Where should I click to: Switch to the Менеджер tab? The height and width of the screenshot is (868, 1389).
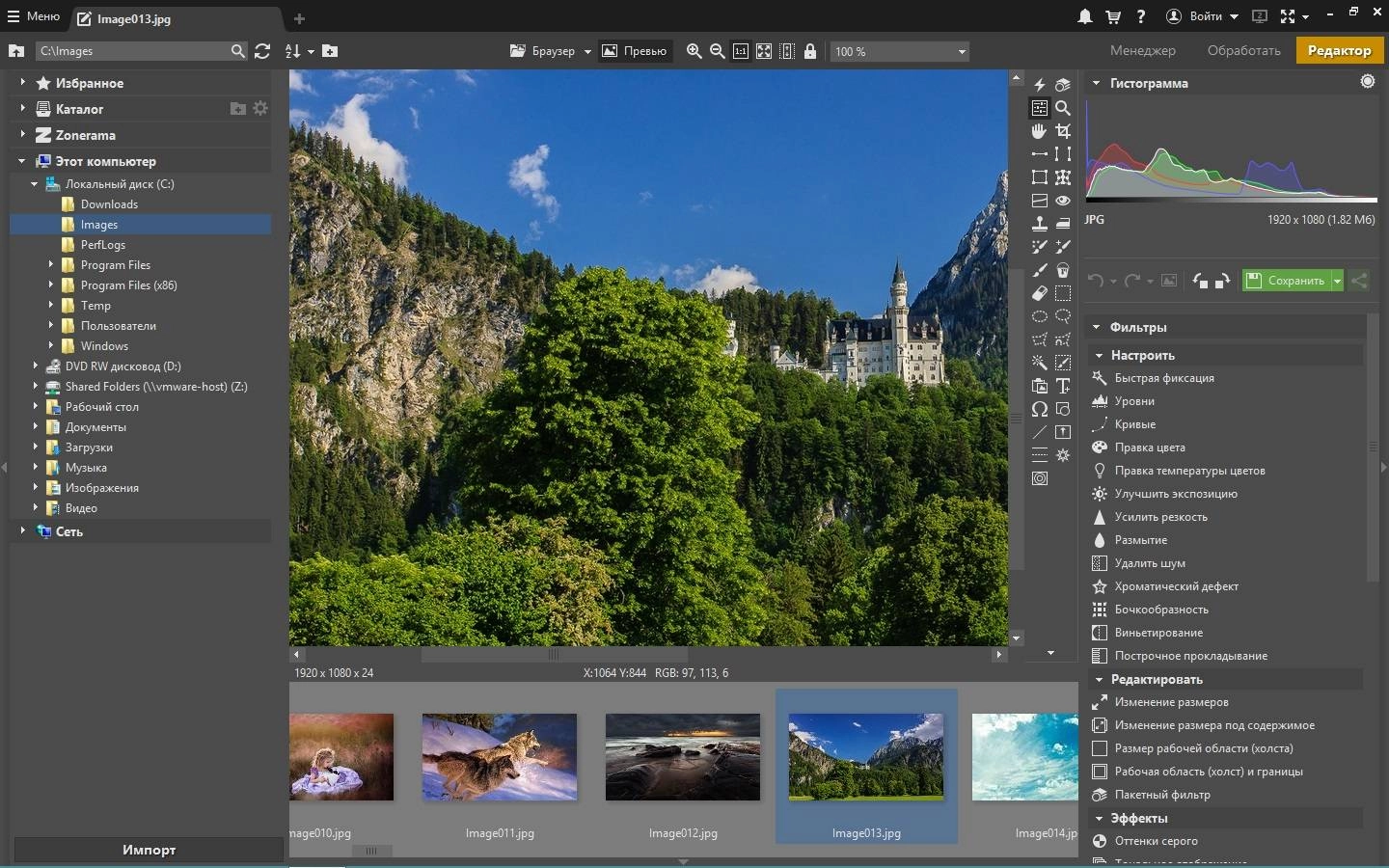pyautogui.click(x=1142, y=50)
